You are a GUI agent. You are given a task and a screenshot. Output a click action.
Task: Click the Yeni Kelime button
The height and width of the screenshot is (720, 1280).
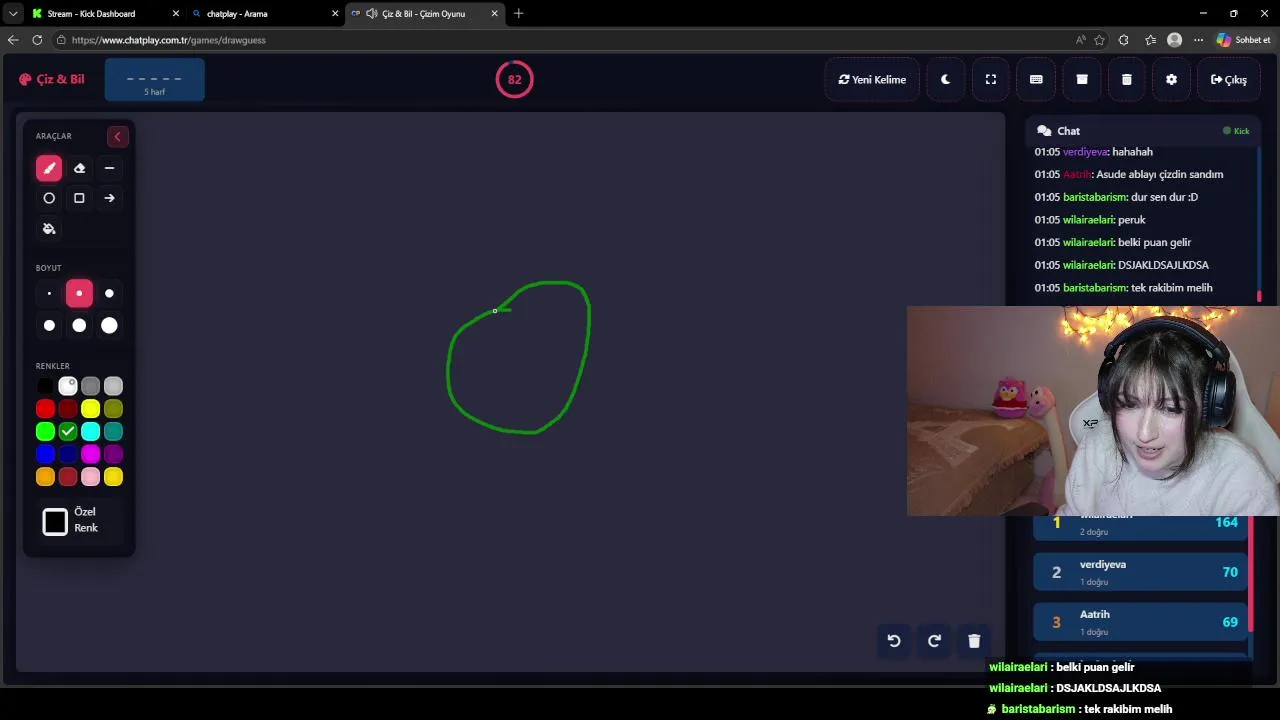click(x=872, y=80)
